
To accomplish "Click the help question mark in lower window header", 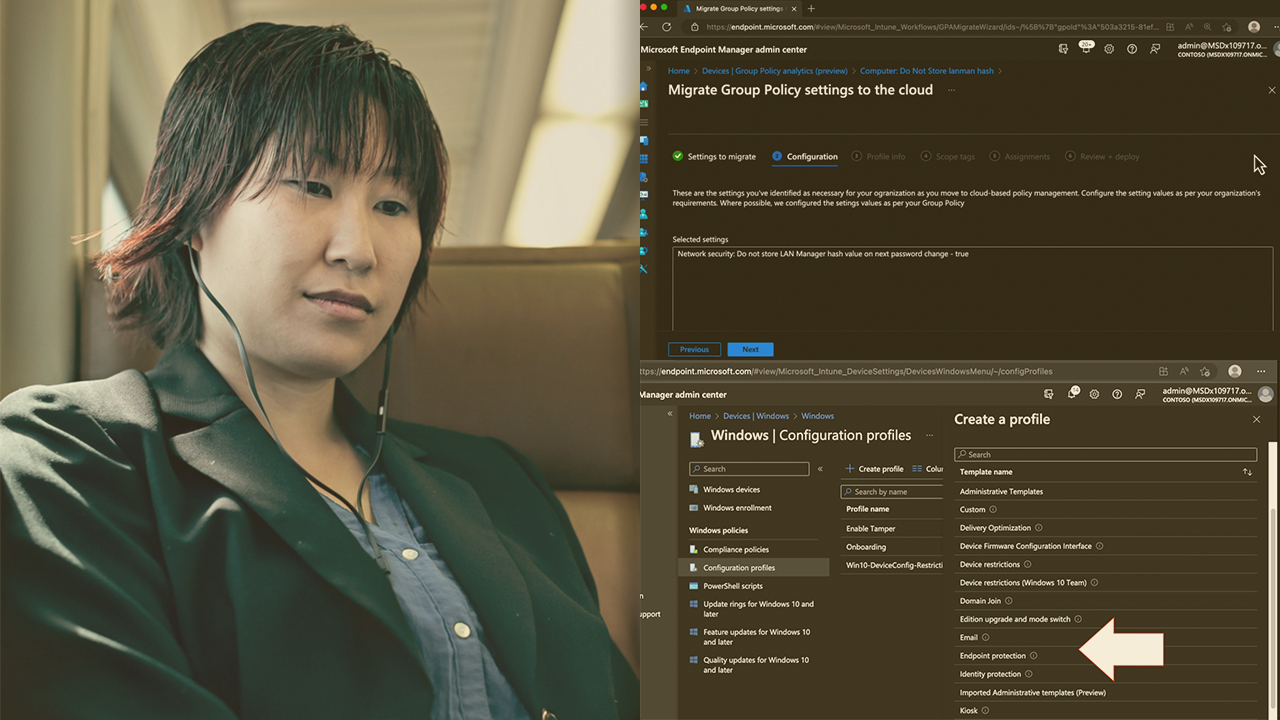I will point(1117,395).
